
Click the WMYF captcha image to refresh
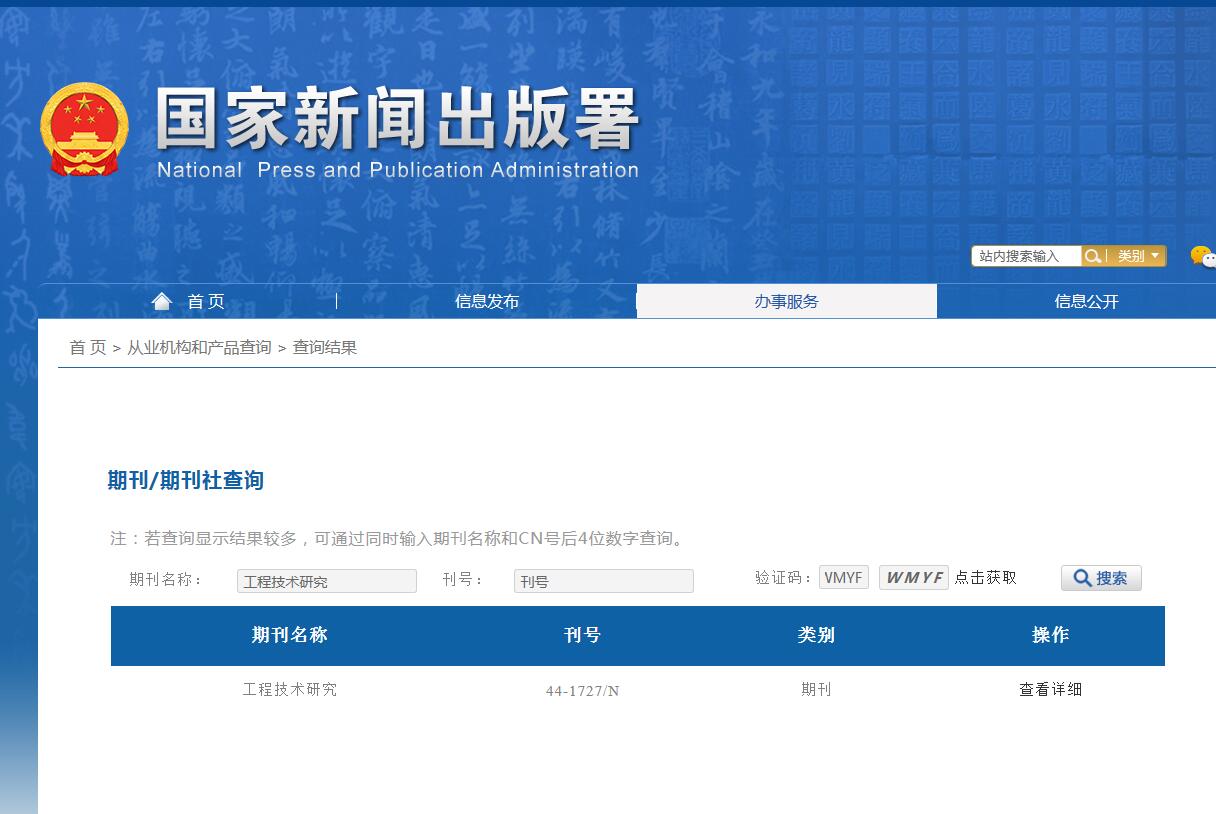pyautogui.click(x=913, y=577)
